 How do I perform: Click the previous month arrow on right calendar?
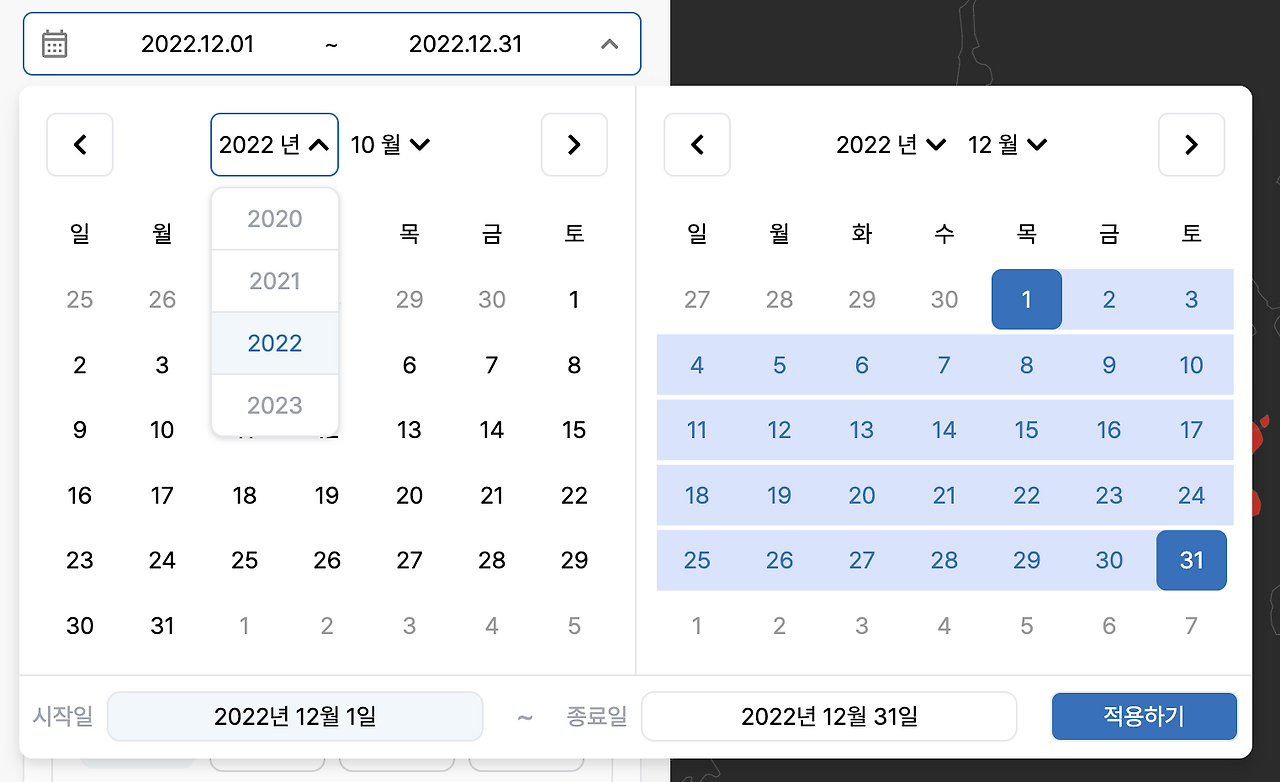pos(697,144)
